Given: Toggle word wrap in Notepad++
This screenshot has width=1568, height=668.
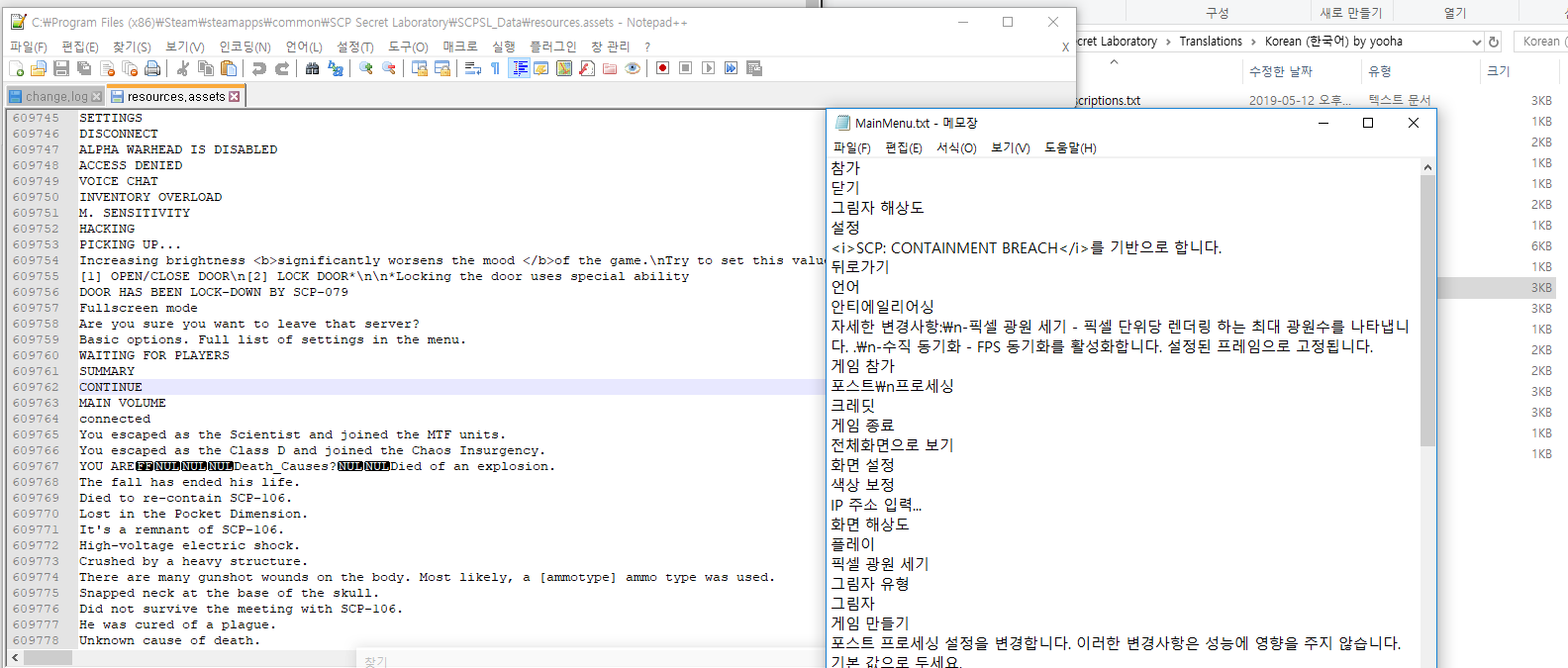Looking at the screenshot, I should tap(473, 68).
